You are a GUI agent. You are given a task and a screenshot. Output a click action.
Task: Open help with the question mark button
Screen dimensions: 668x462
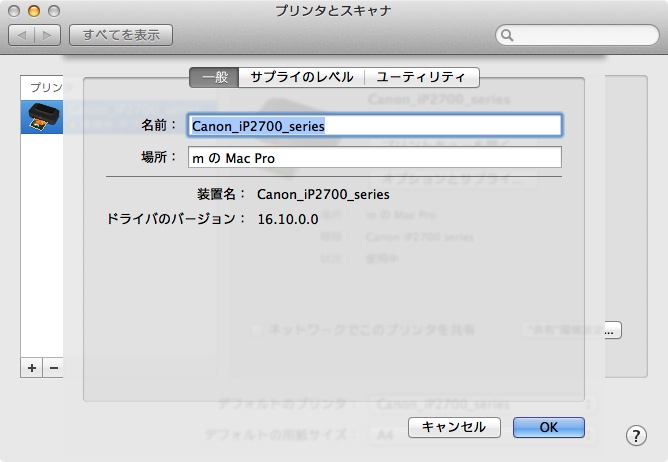click(636, 435)
